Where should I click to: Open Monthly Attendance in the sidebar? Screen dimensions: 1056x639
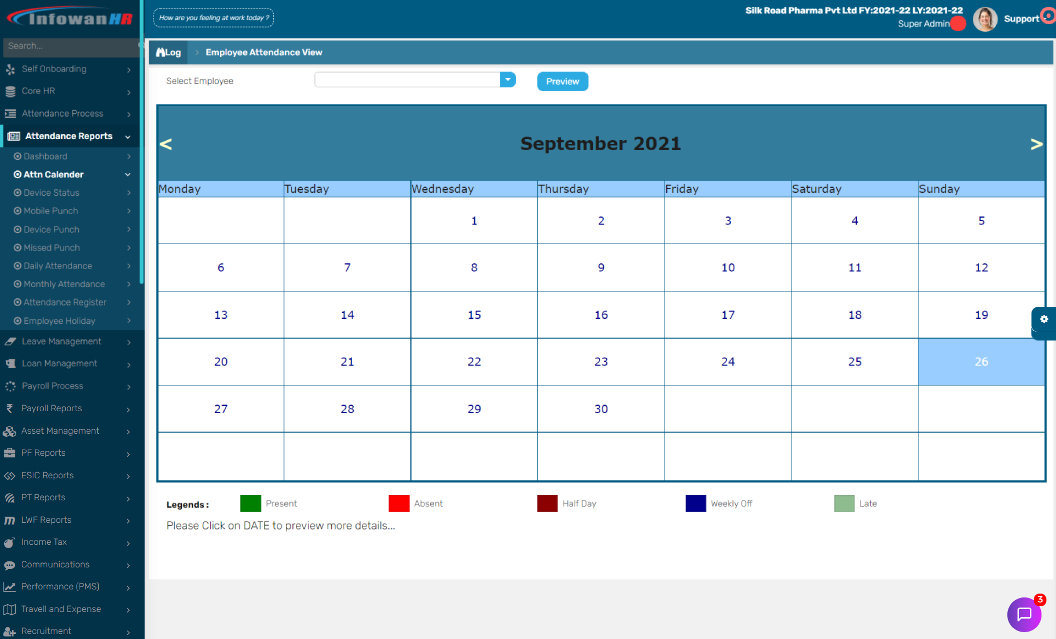pyautogui.click(x=63, y=284)
